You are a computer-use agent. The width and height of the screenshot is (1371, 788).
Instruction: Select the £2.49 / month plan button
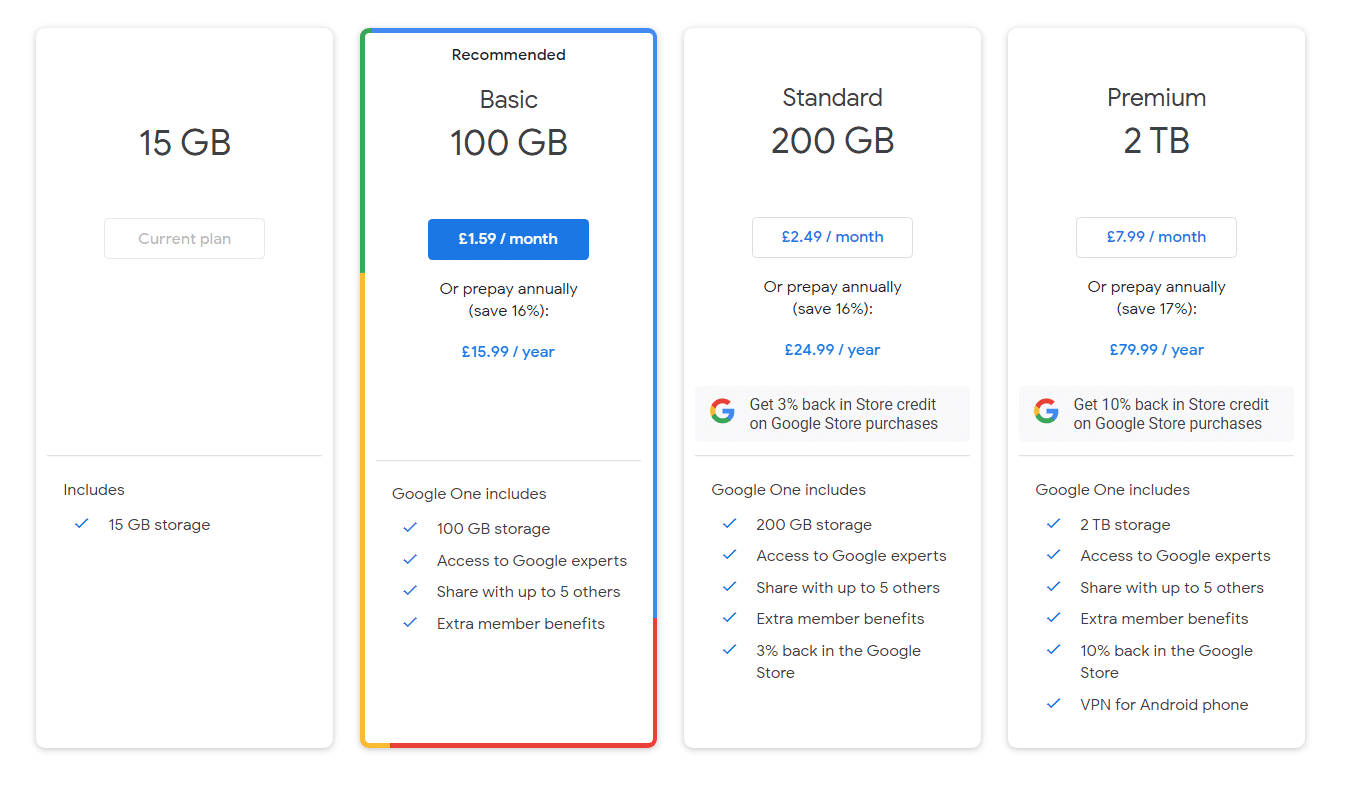[x=832, y=237]
